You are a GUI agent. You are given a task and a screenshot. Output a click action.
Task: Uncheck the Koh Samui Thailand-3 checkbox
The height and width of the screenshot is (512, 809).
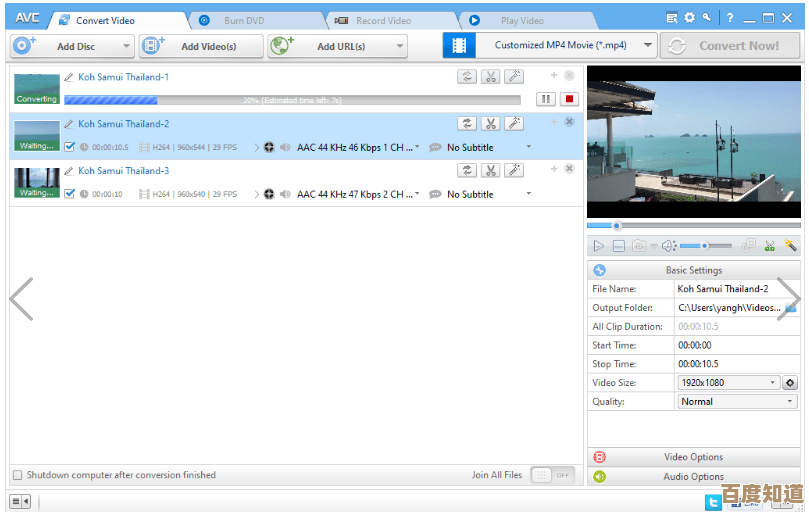coord(69,194)
